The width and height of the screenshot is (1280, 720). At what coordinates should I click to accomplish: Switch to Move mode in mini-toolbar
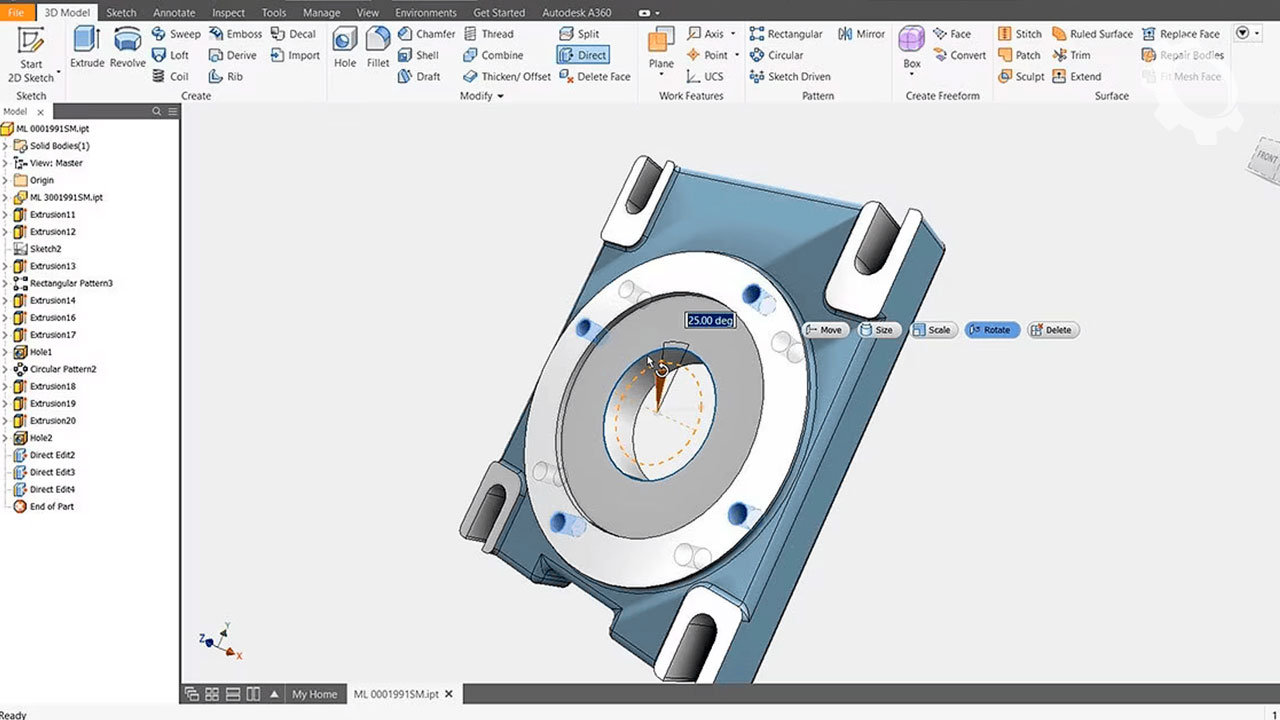[823, 330]
